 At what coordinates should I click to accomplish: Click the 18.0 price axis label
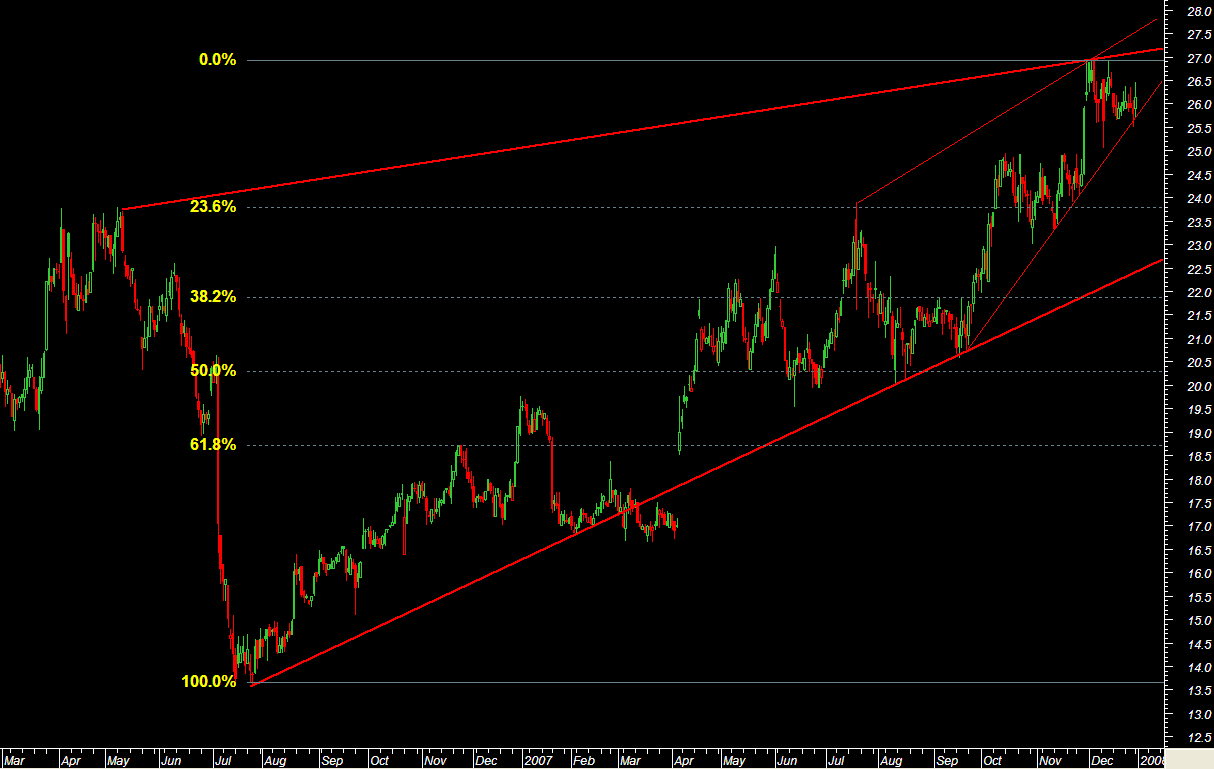click(x=1199, y=481)
